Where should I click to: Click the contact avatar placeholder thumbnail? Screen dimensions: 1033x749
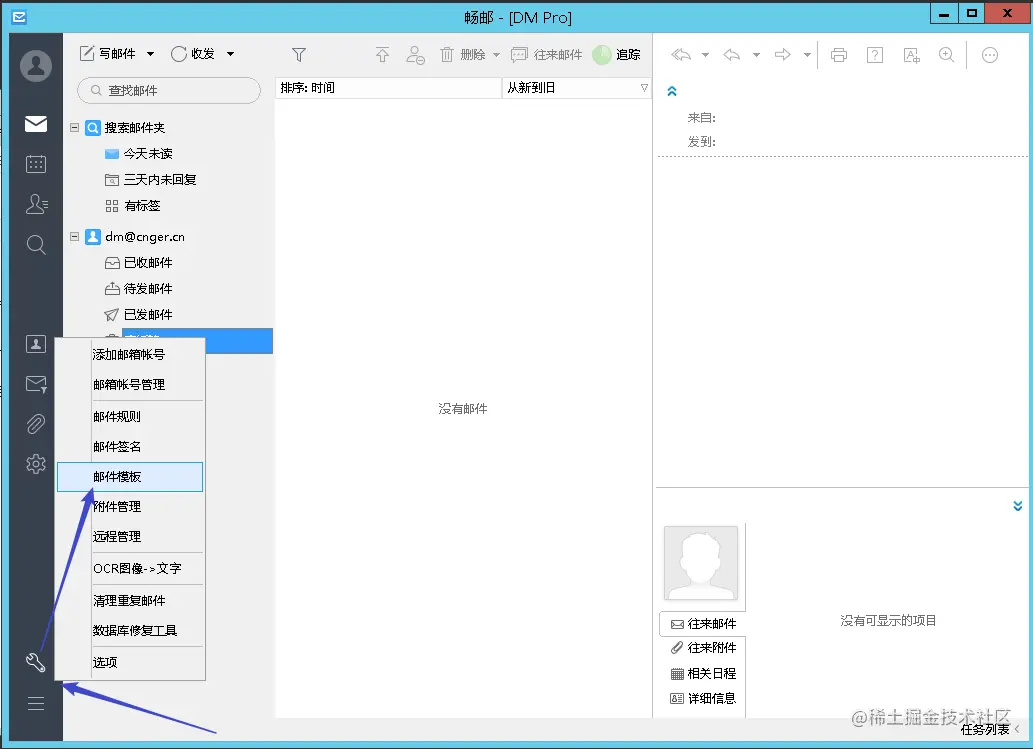(x=701, y=563)
